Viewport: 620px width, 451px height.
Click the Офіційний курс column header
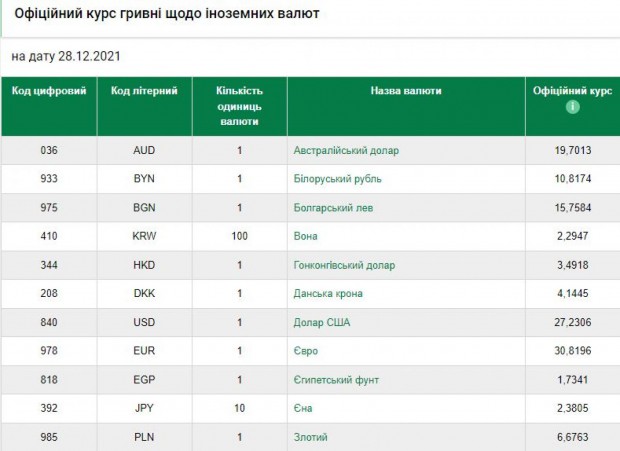573,91
